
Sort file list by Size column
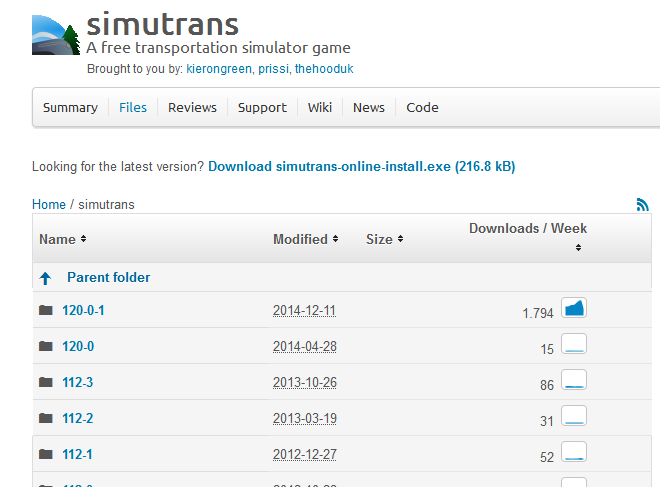point(384,239)
